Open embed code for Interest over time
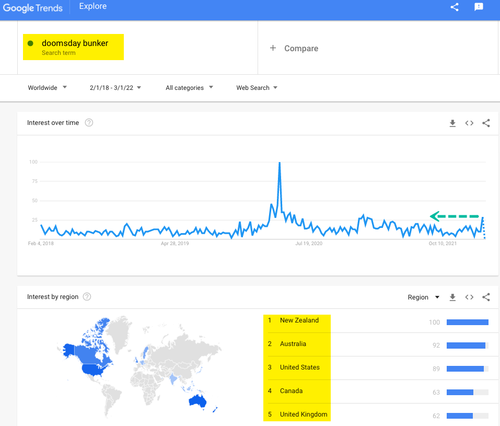Screen dimensions: 500x426 point(469,123)
